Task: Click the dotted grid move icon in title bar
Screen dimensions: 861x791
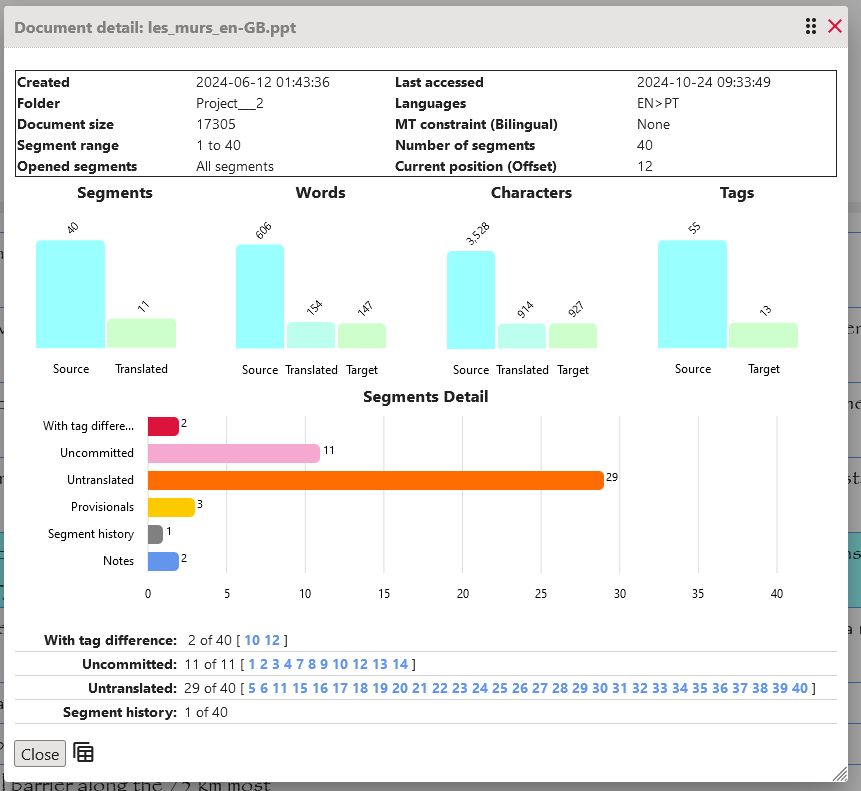Action: tap(810, 26)
